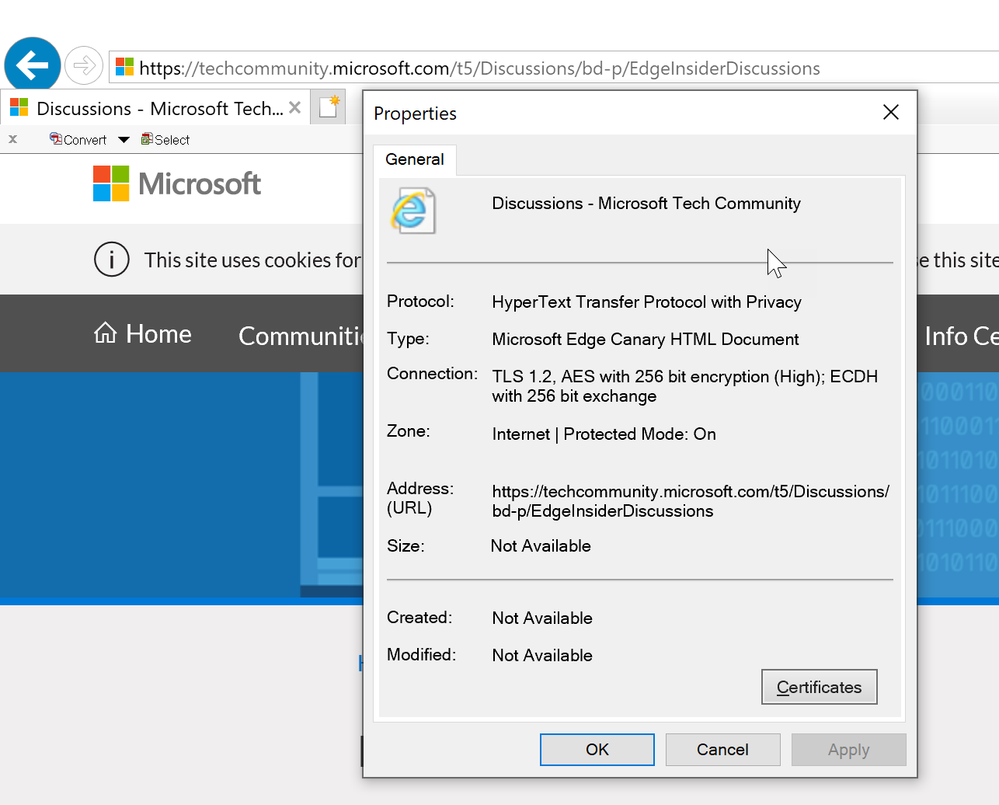Open a new tab with the blank tab button
Viewport: 999px width, 805px height.
click(x=329, y=107)
